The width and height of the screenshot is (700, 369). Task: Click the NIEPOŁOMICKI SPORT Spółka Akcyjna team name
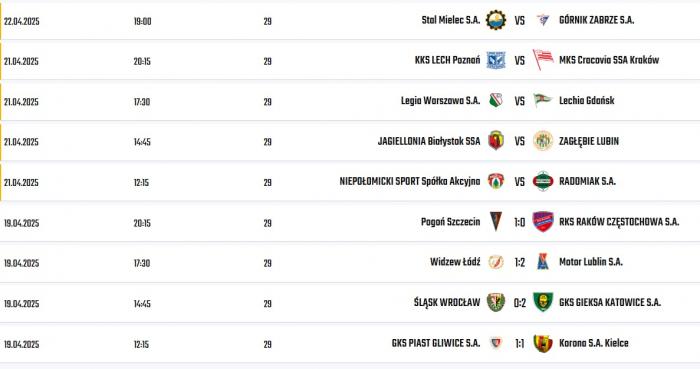click(410, 181)
